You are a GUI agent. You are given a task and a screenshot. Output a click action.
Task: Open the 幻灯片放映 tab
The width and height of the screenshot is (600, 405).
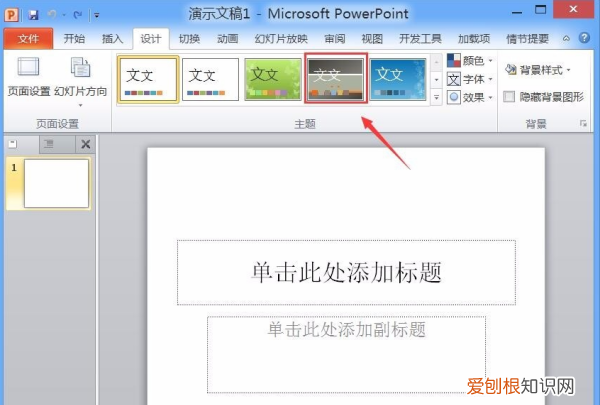pyautogui.click(x=281, y=39)
